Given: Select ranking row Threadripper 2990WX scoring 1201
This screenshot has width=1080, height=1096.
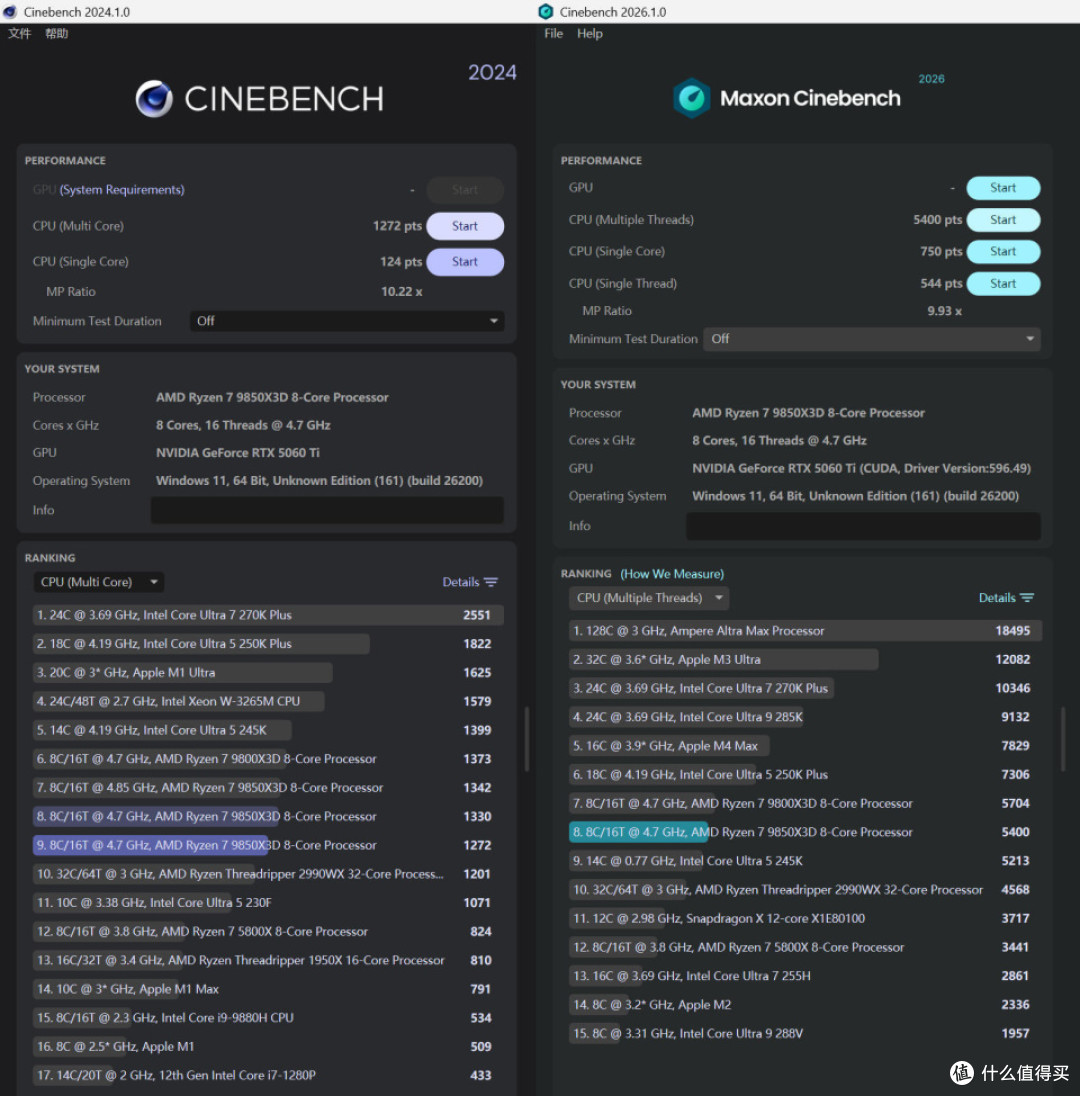Looking at the screenshot, I should (x=268, y=874).
